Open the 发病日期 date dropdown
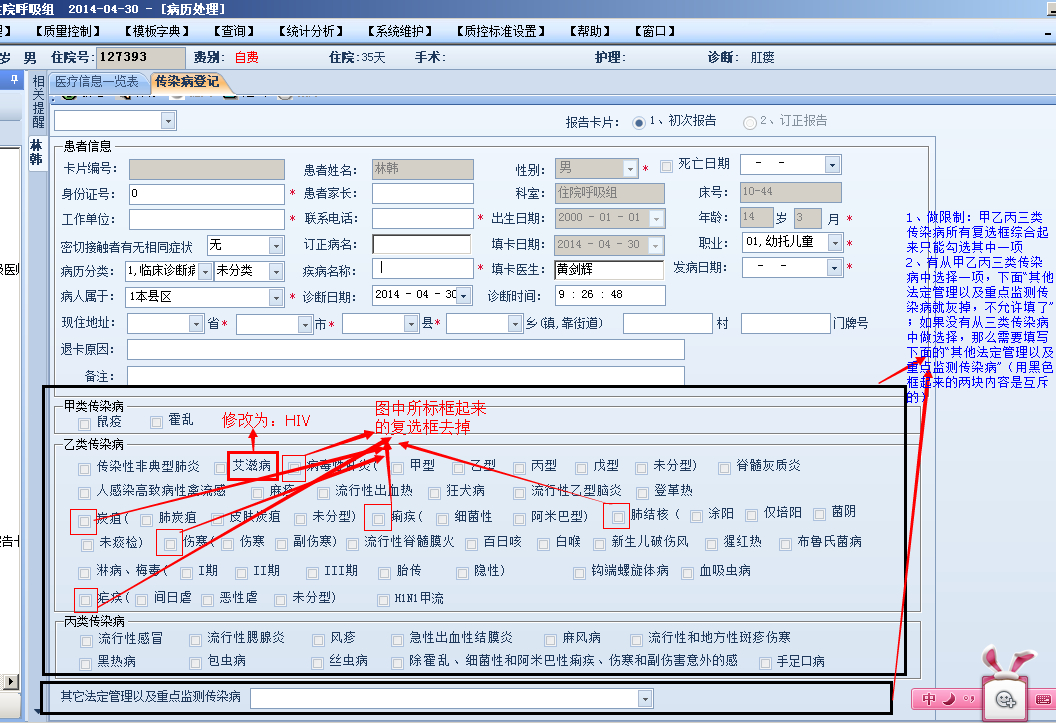1056x723 pixels. (x=835, y=268)
